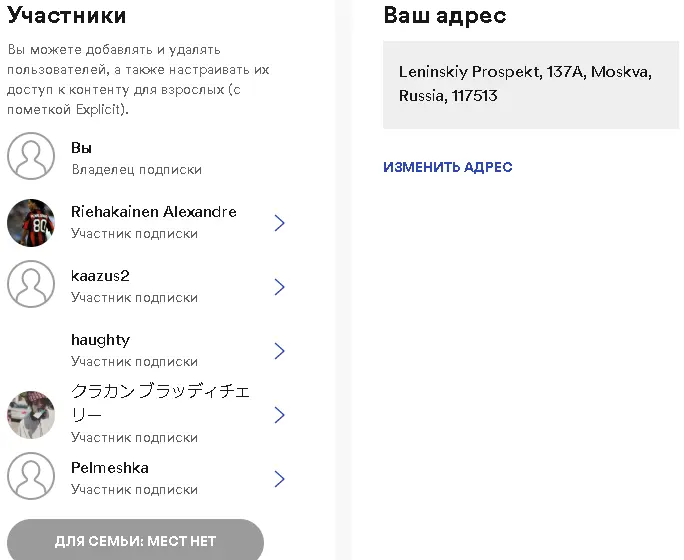Select the Pelmeshka member name

click(110, 468)
